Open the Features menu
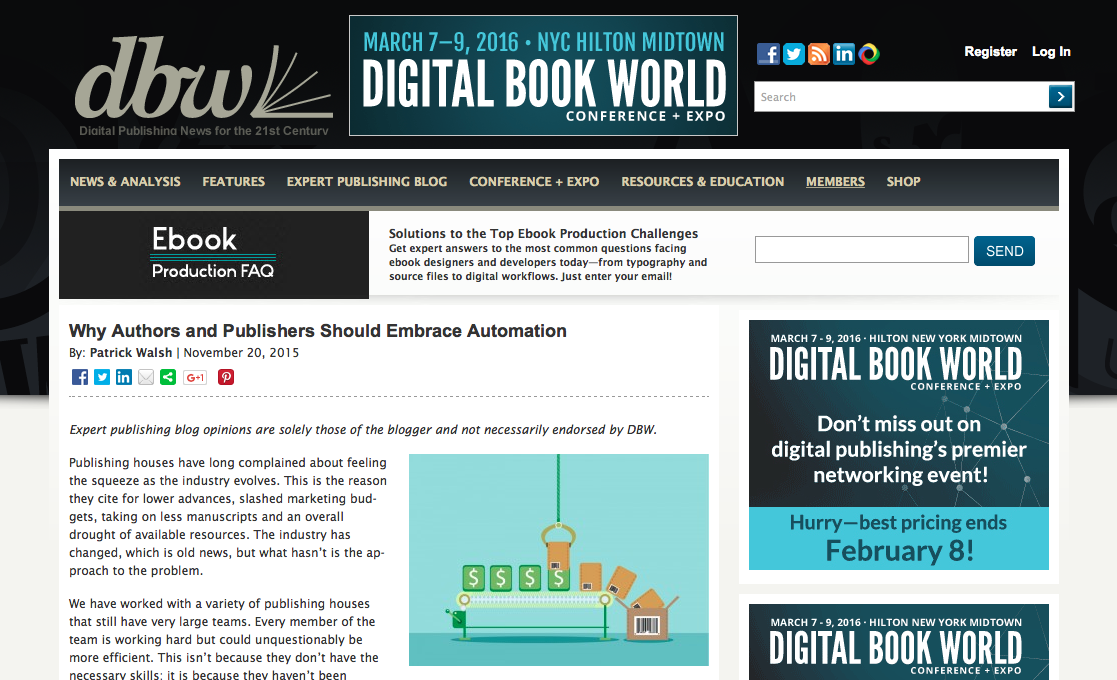1117x680 pixels. 234,182
